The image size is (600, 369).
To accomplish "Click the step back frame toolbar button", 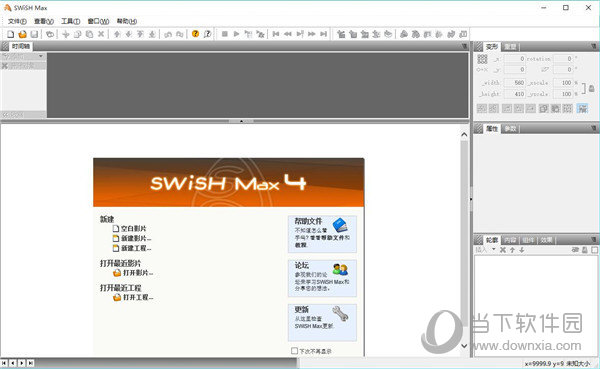I will coord(288,34).
